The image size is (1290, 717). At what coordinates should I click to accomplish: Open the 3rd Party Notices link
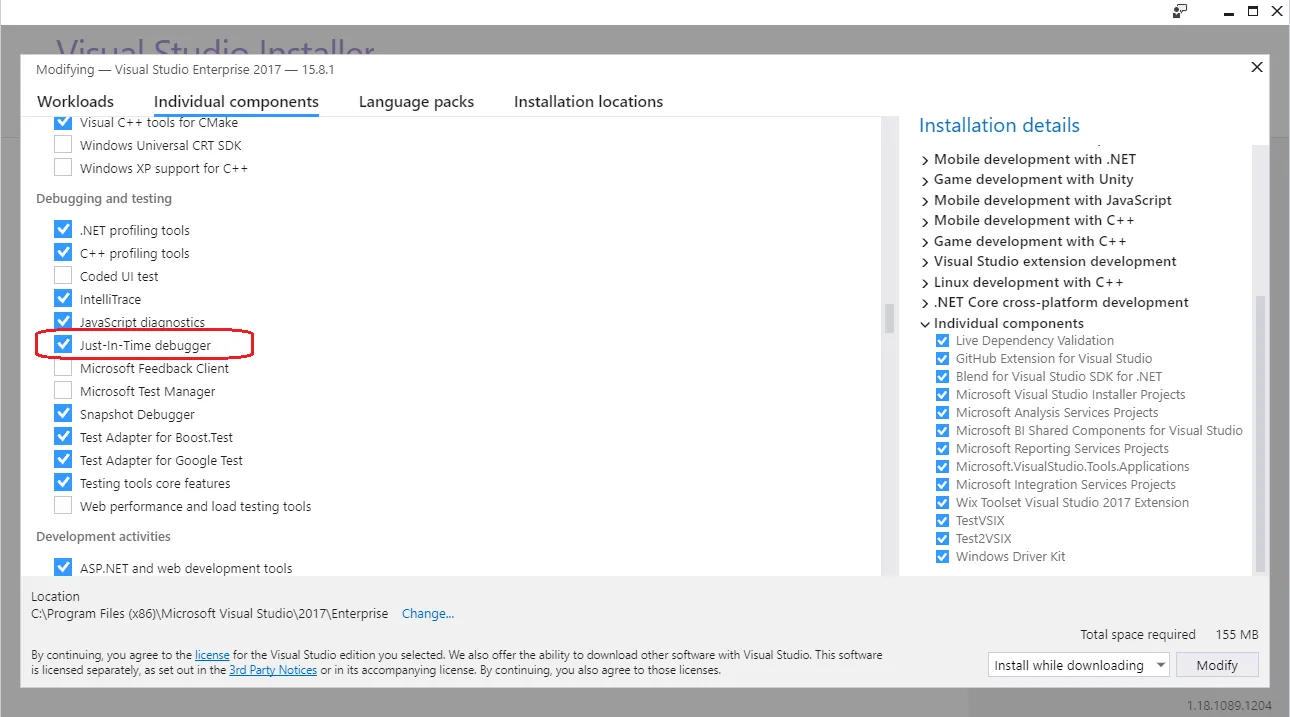[273, 670]
